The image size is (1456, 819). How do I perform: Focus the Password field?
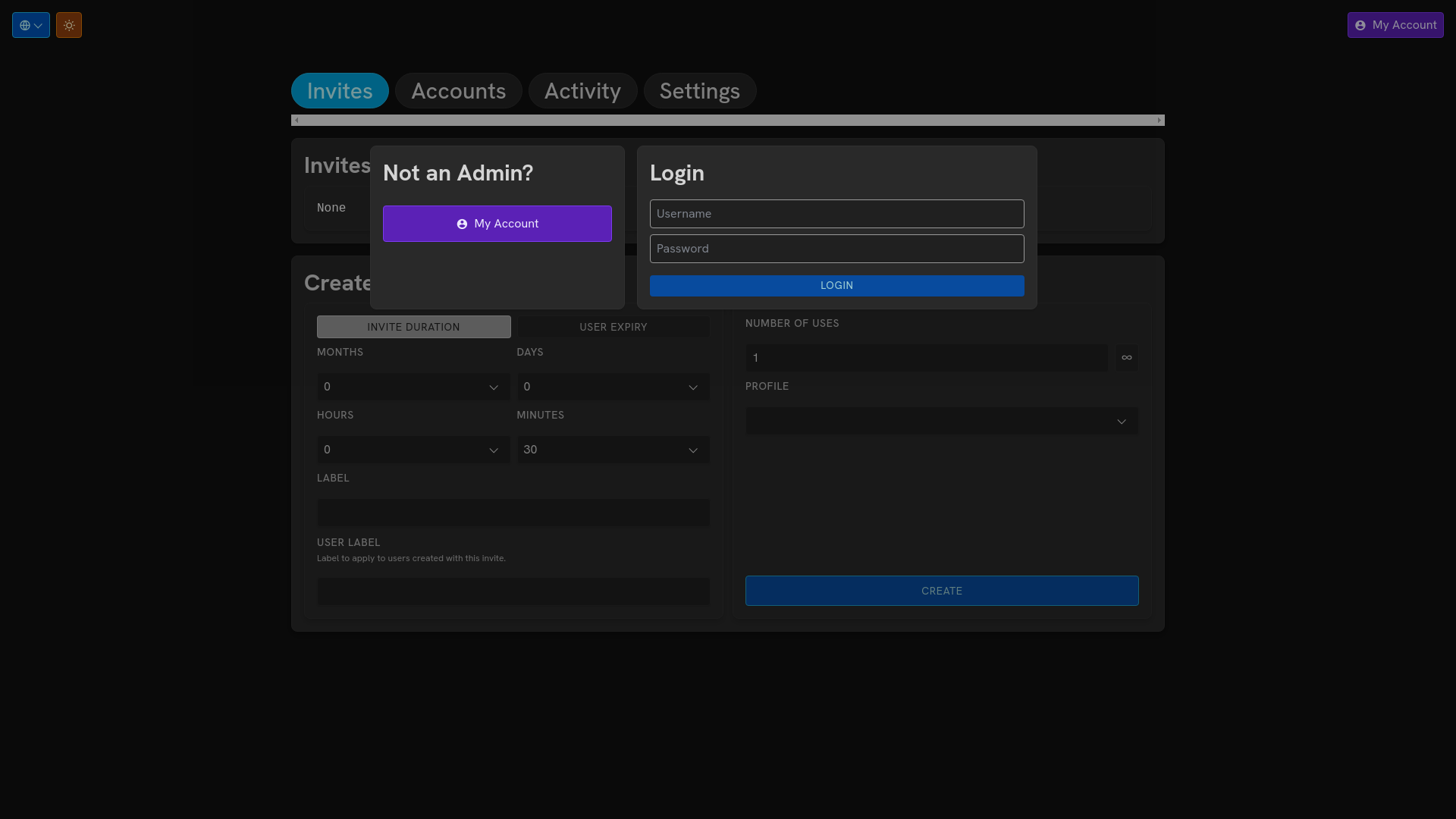837,249
